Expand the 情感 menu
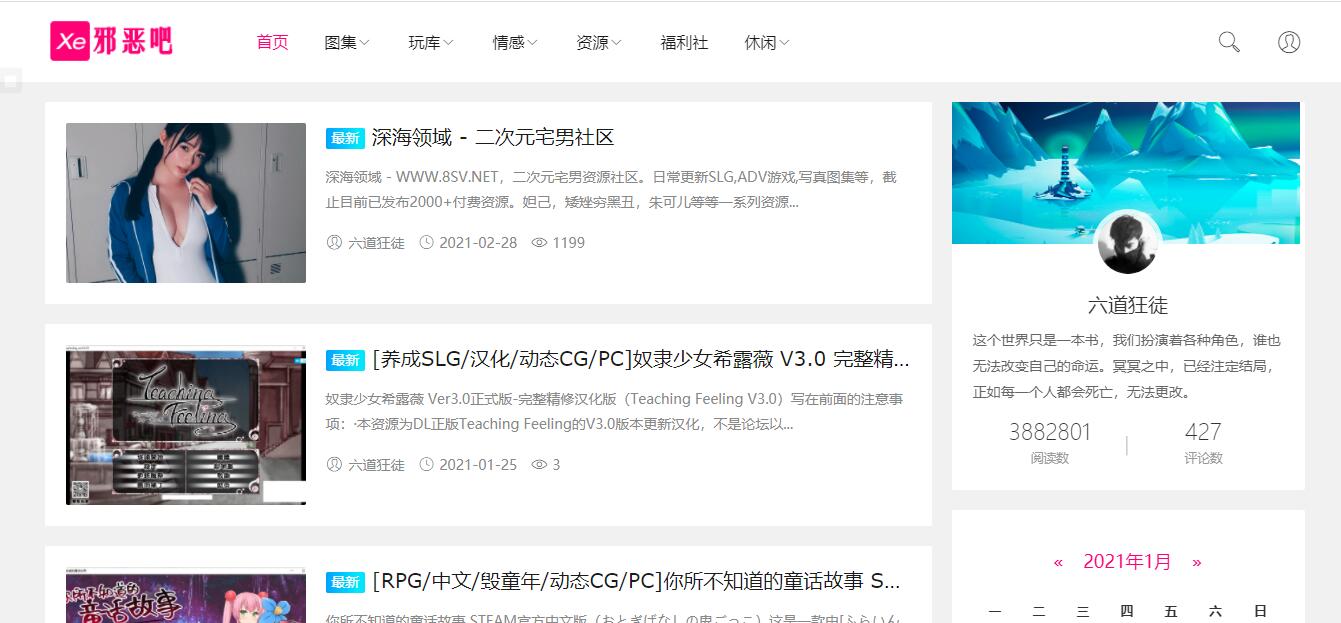Image resolution: width=1341 pixels, height=623 pixels. click(x=515, y=42)
